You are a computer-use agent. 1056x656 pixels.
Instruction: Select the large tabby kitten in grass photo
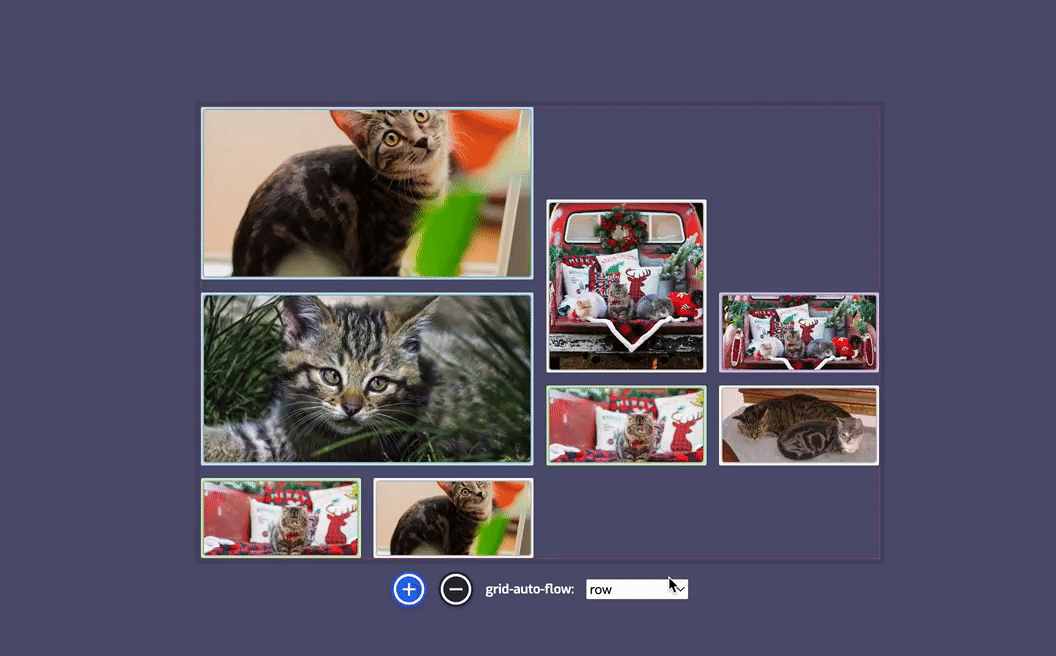tap(367, 379)
